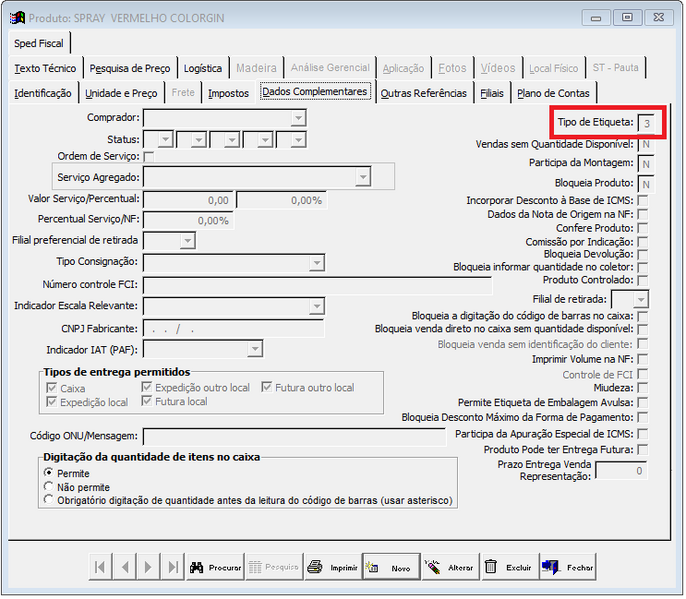Click the Procurar binoculars button
This screenshot has width=686, height=599.
pos(215,568)
